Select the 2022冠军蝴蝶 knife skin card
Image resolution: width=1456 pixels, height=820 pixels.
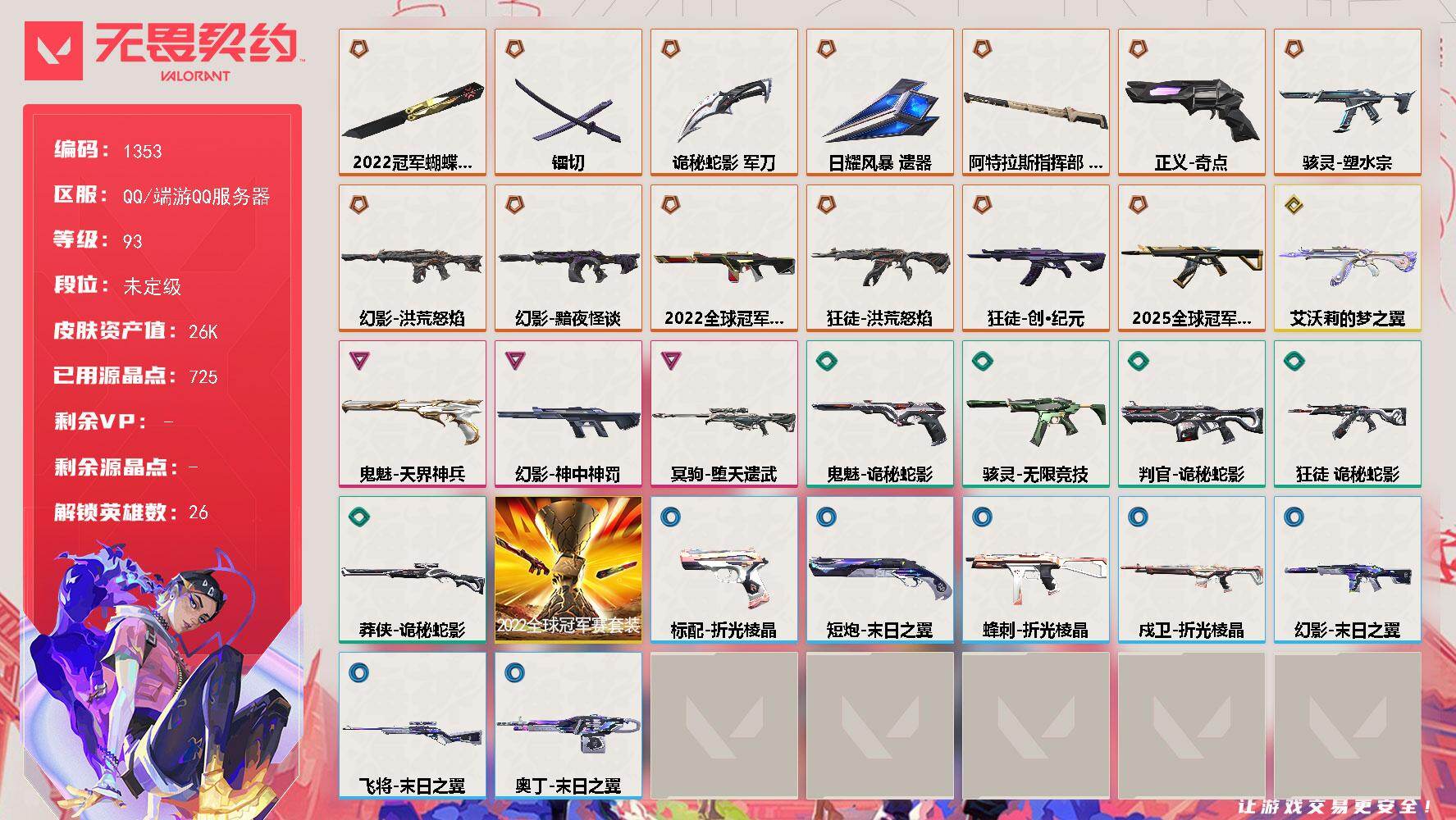(x=413, y=102)
